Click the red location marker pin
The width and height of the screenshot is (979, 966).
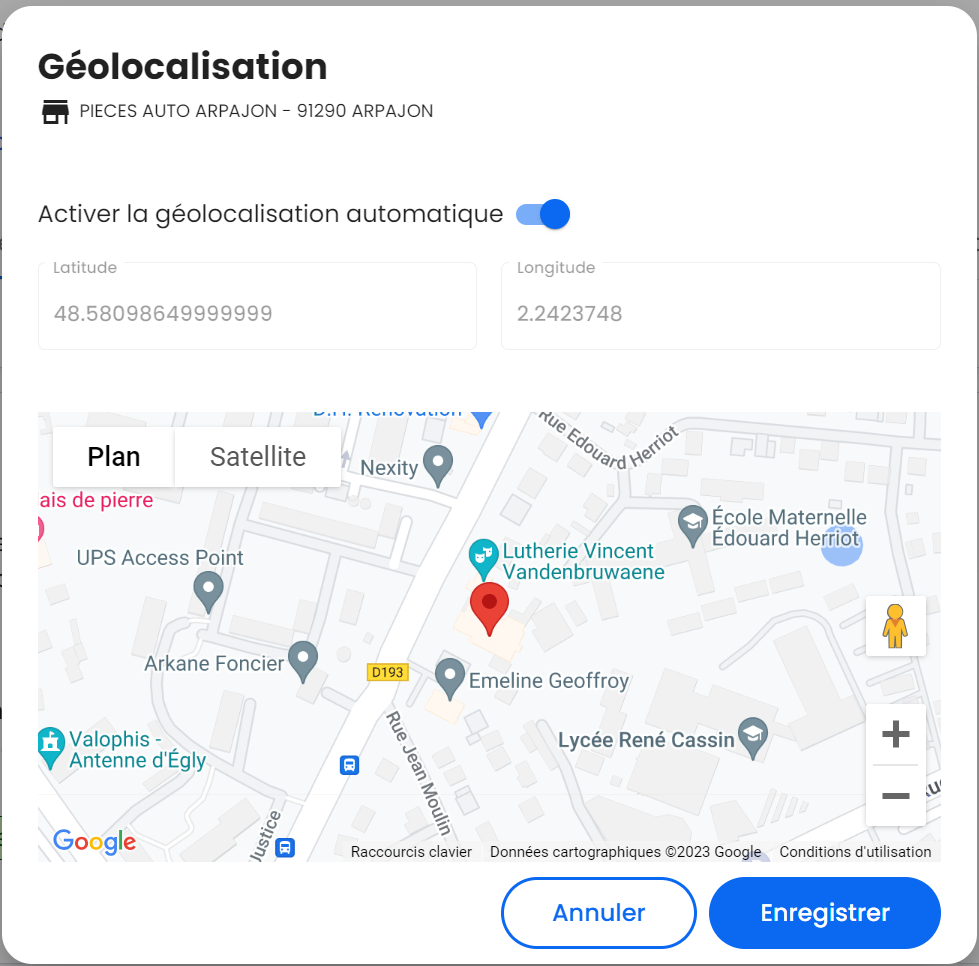(x=489, y=609)
